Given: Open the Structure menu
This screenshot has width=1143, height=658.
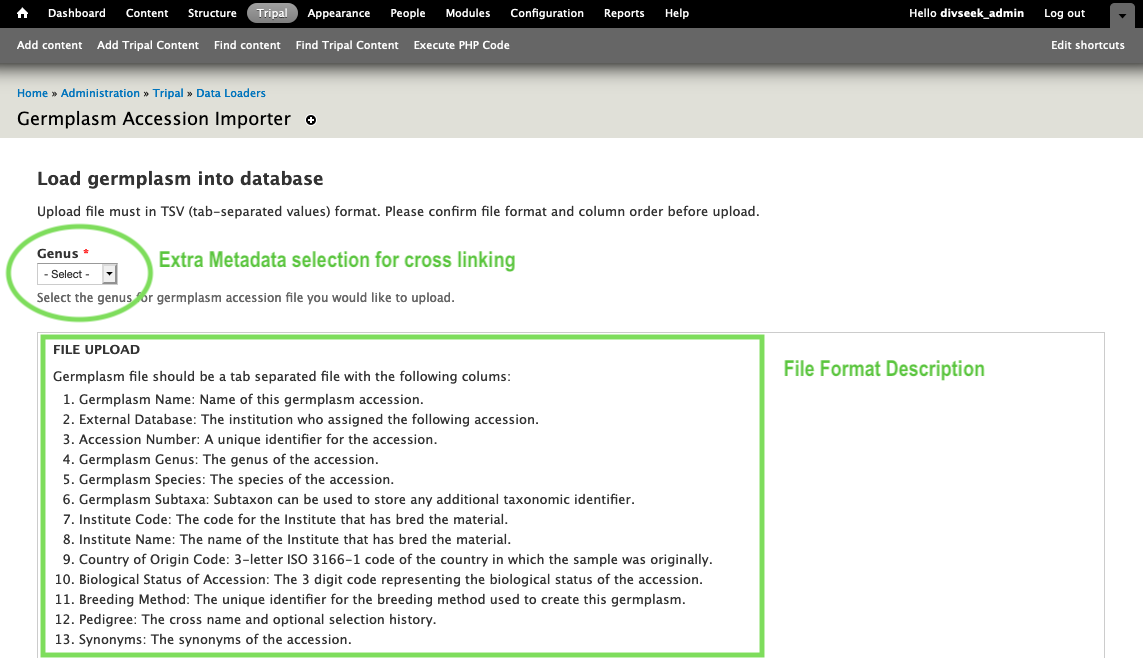Looking at the screenshot, I should point(212,13).
